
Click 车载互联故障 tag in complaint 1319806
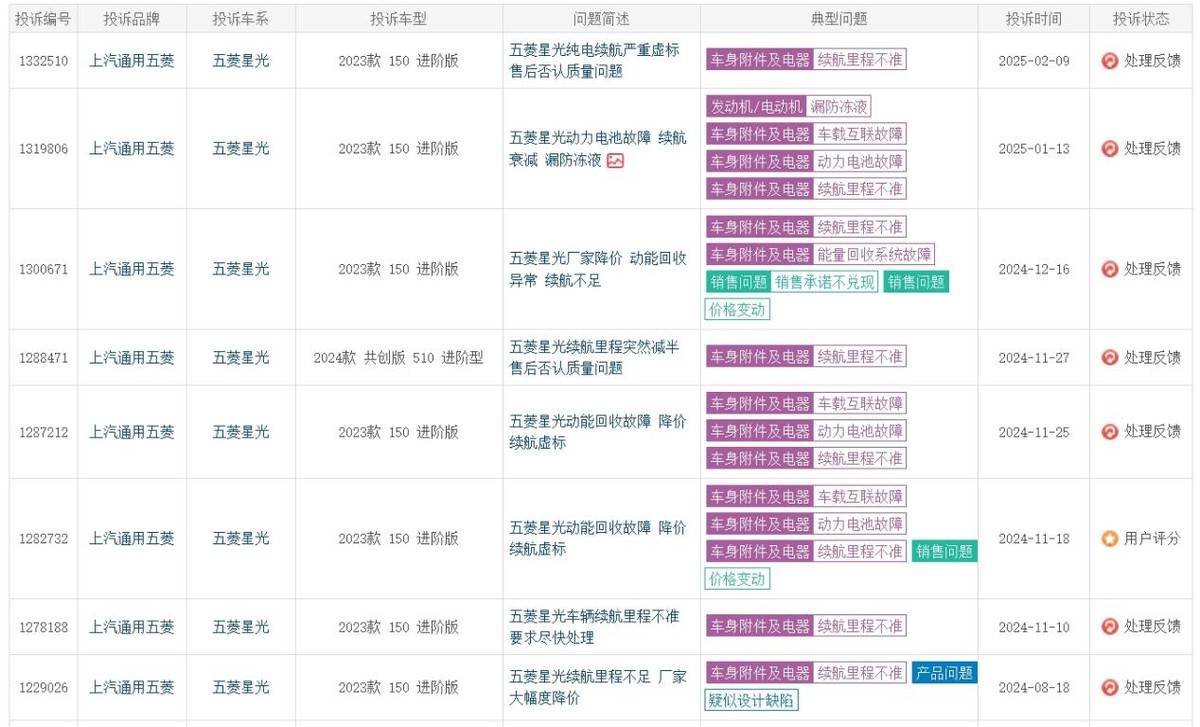click(x=860, y=134)
